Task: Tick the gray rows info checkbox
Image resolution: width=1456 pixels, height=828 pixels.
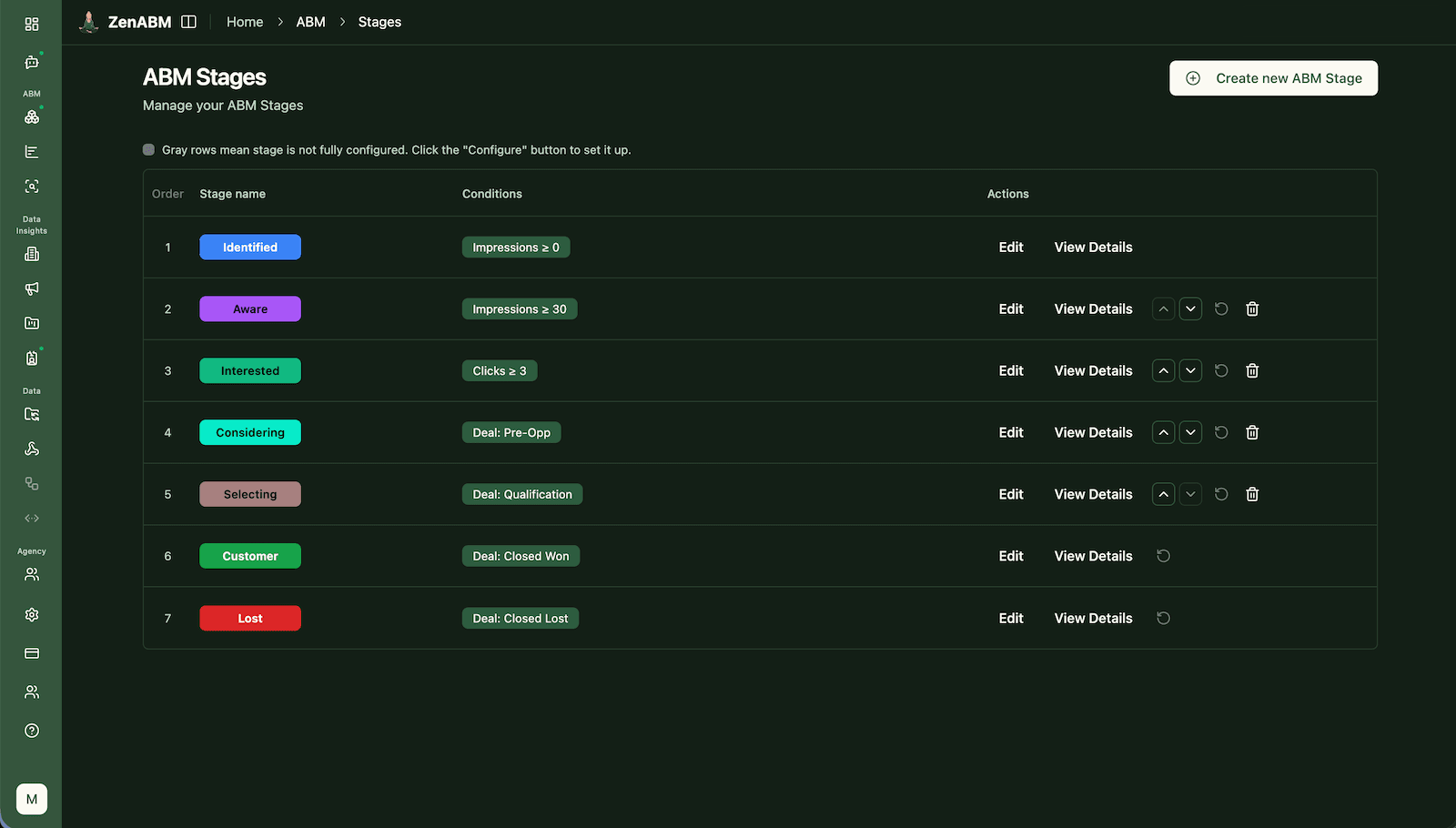Action: tap(148, 148)
